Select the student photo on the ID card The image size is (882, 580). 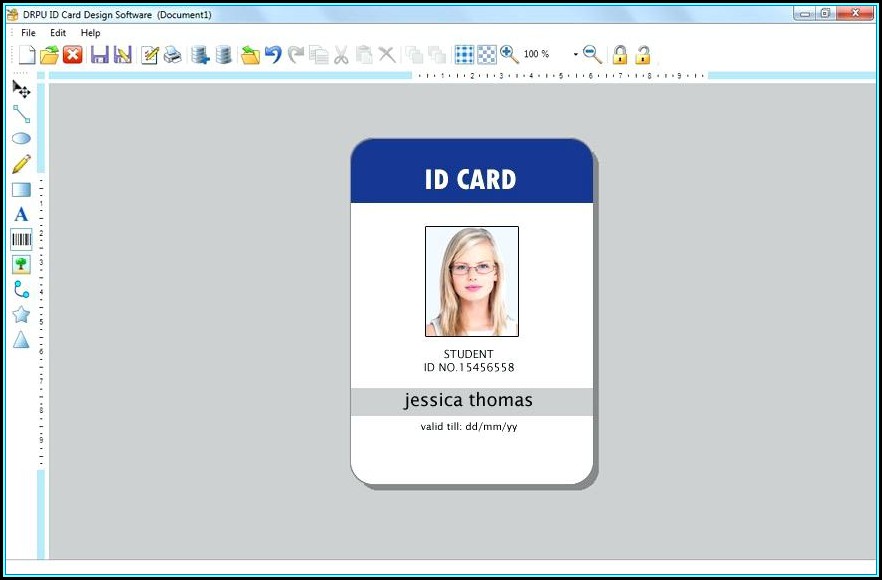471,281
